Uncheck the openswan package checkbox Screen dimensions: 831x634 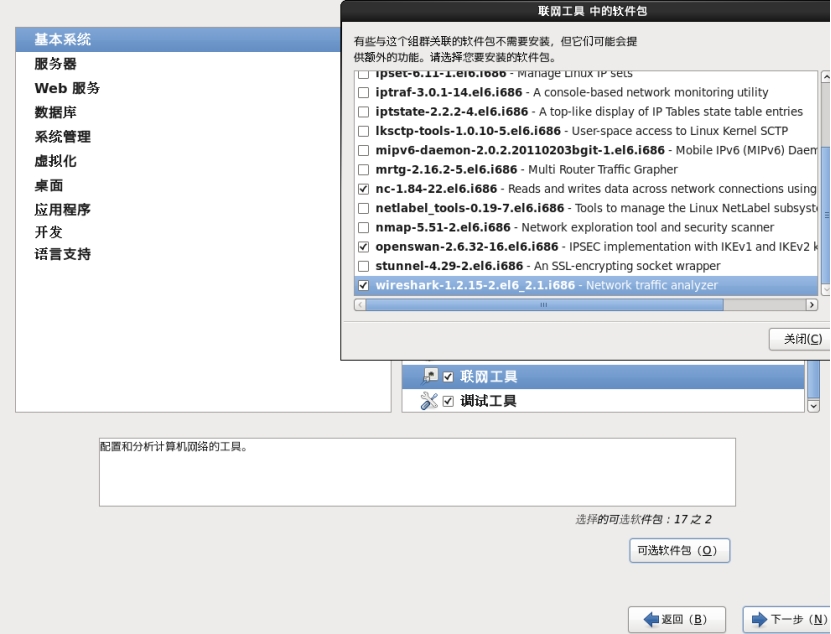[x=363, y=246]
